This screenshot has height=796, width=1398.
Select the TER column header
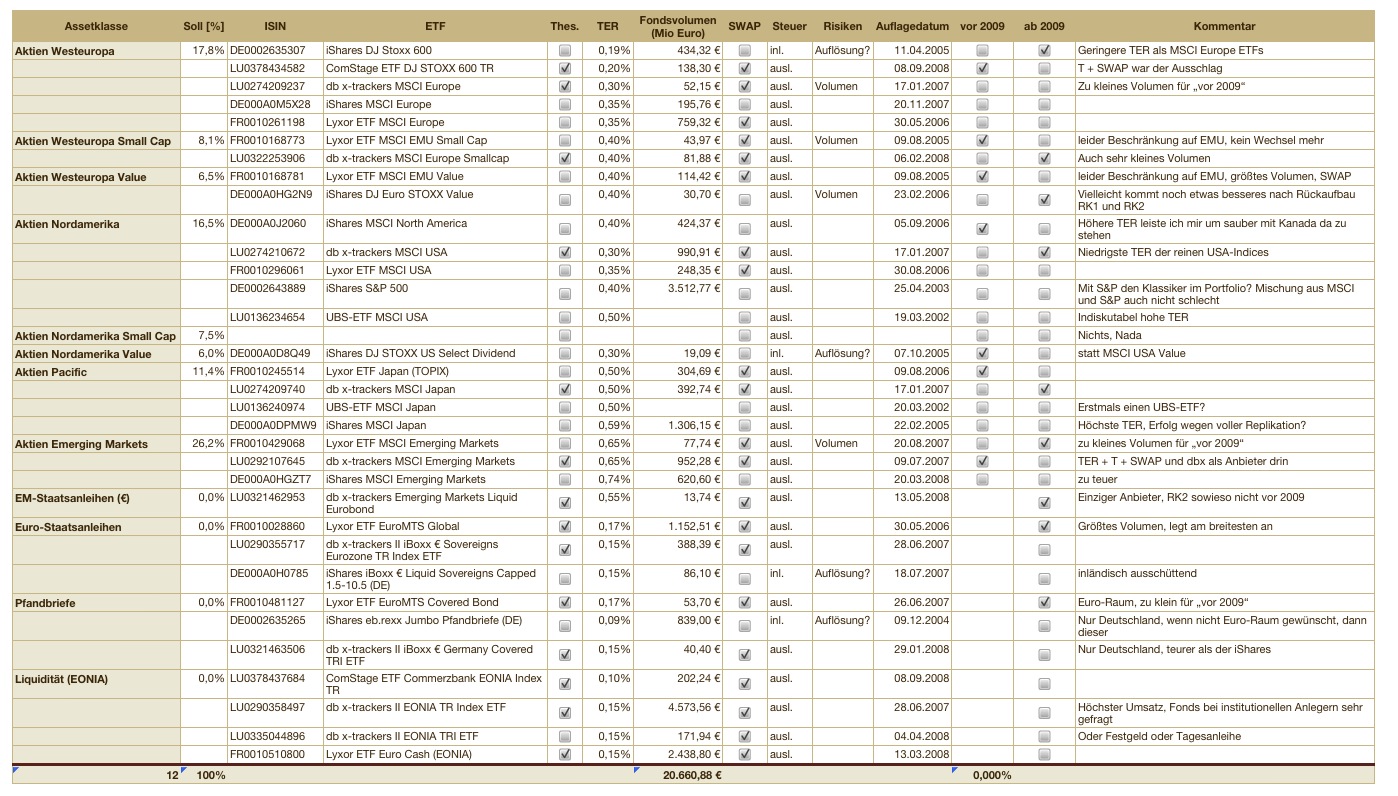click(608, 26)
